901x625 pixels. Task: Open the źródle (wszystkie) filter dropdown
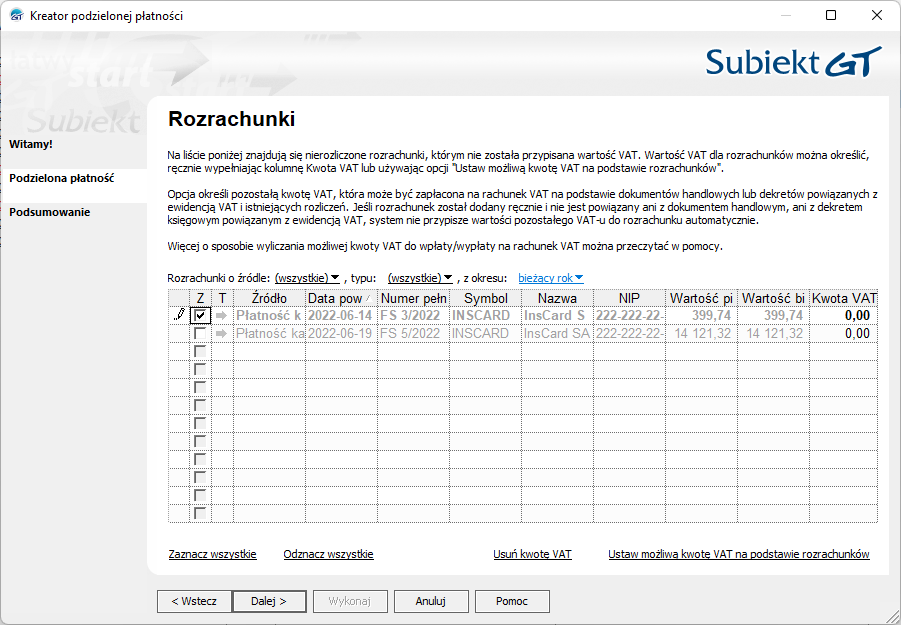tap(307, 278)
